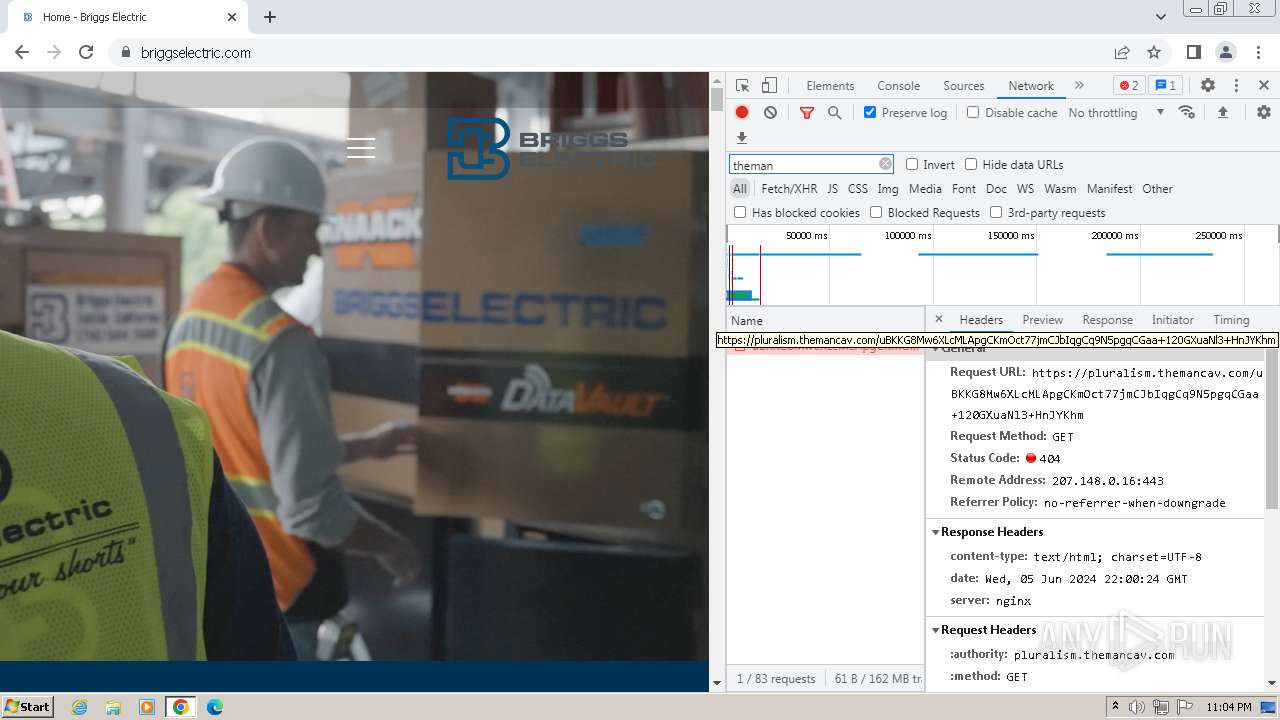Open the website hamburger menu

tap(361, 149)
